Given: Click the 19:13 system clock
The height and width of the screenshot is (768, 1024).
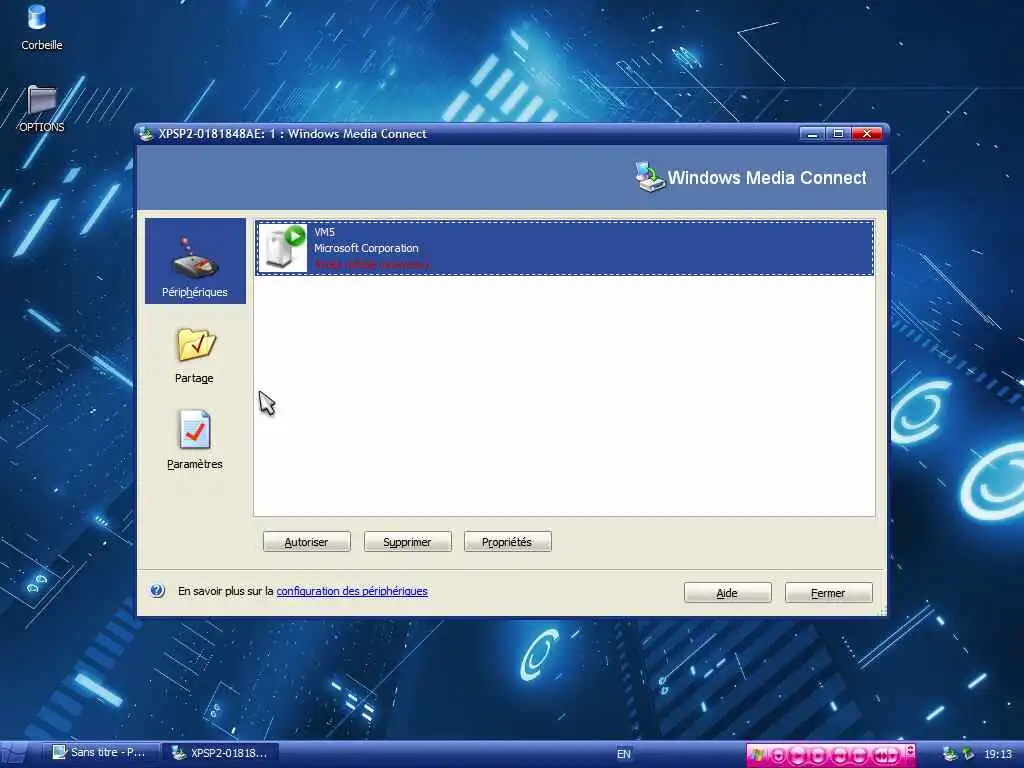Looking at the screenshot, I should (x=998, y=754).
